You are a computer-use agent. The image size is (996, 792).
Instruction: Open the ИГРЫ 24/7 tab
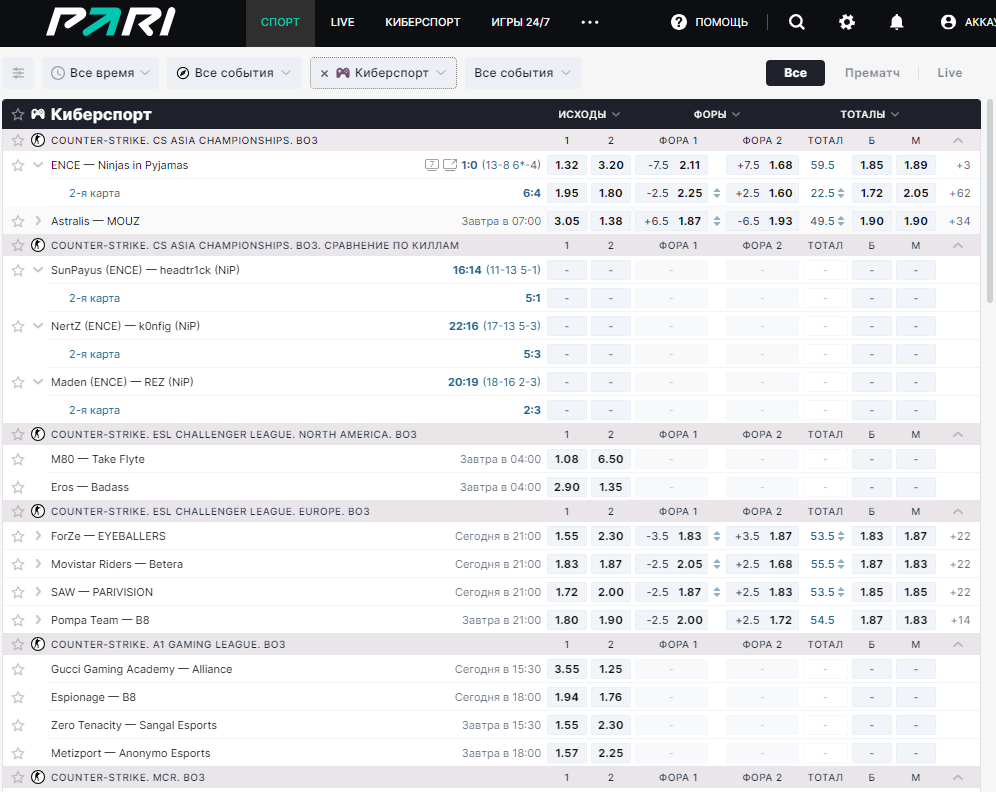tap(520, 22)
